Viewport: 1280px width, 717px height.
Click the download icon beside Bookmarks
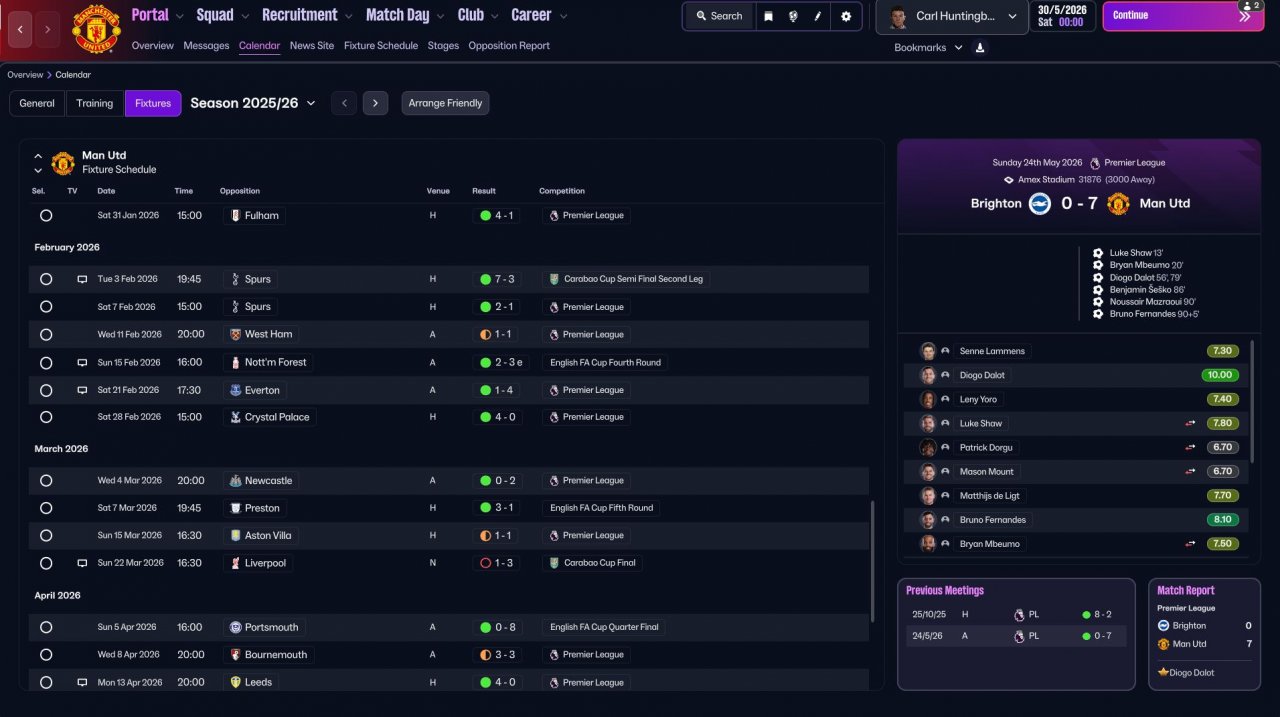click(x=980, y=47)
